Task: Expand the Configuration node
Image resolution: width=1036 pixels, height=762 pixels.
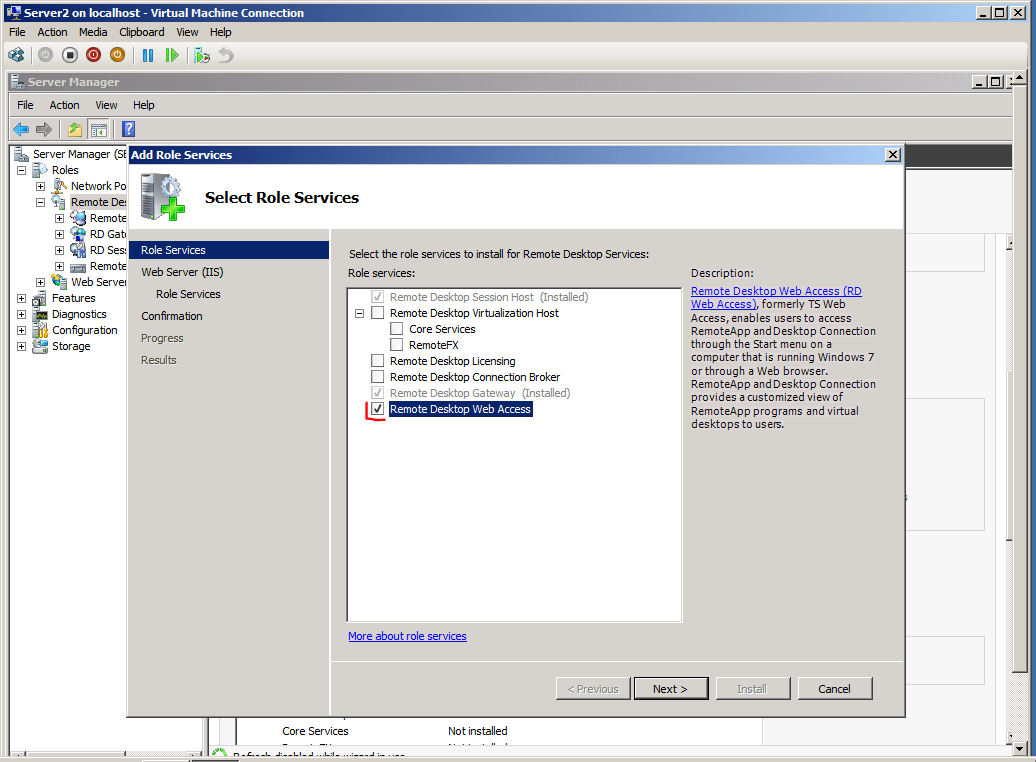Action: pyautogui.click(x=21, y=330)
